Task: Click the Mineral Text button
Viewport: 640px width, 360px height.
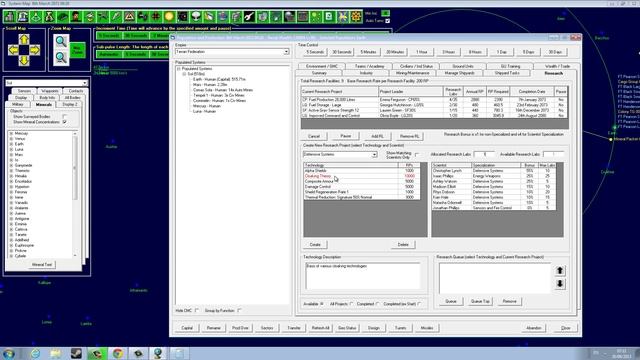Action: click(x=42, y=264)
